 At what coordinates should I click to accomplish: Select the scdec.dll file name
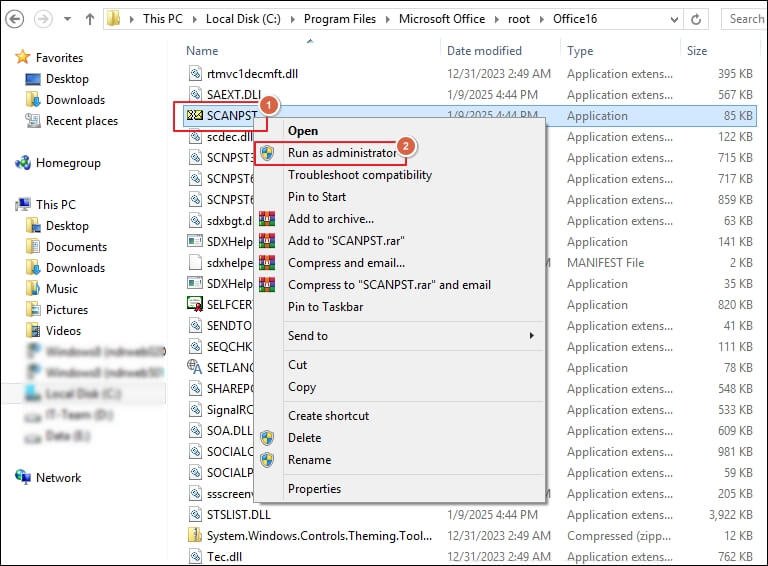click(x=230, y=137)
